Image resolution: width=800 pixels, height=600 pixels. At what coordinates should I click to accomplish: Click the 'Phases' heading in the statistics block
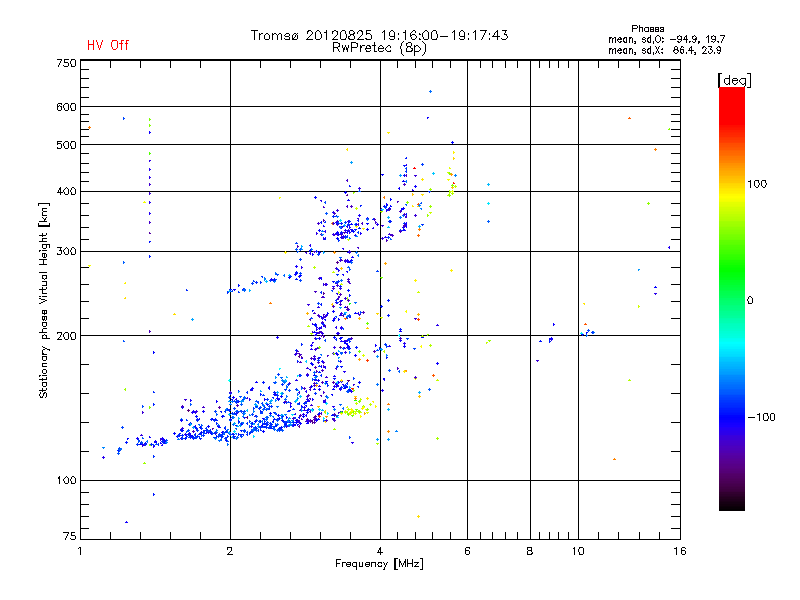click(647, 29)
